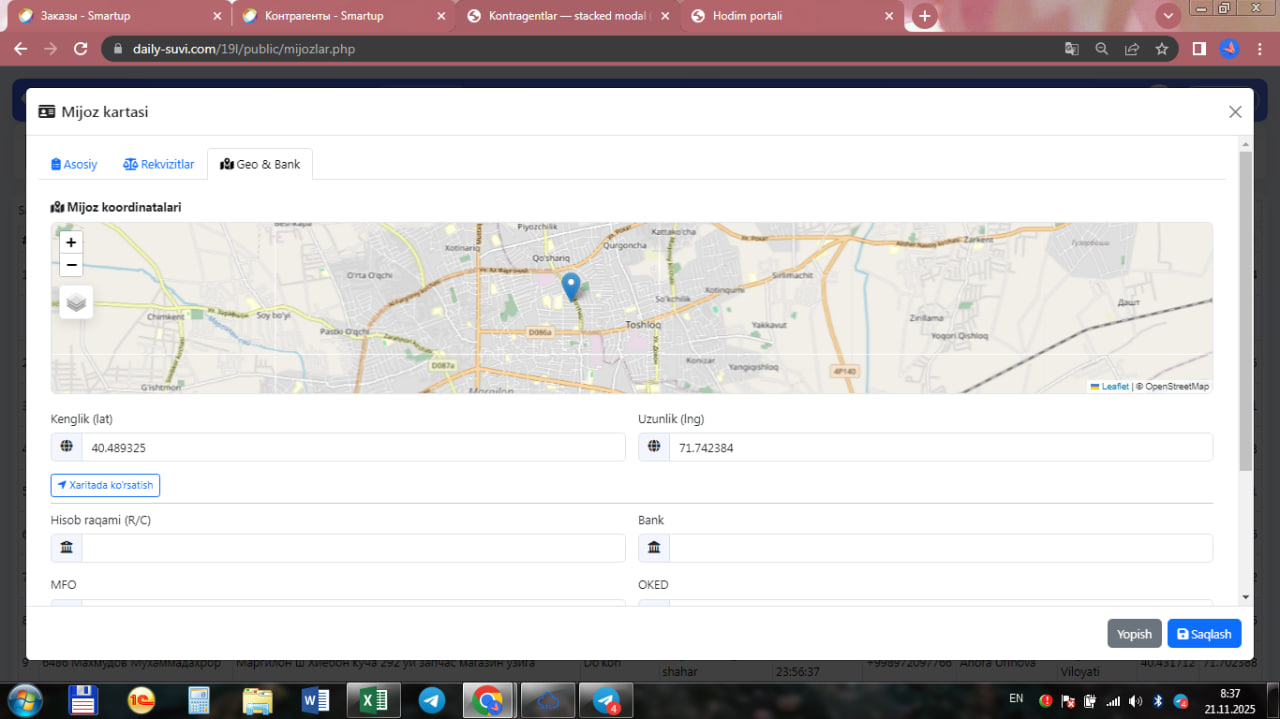Click the Saqlash save button
Viewport: 1280px width, 719px height.
click(1204, 634)
